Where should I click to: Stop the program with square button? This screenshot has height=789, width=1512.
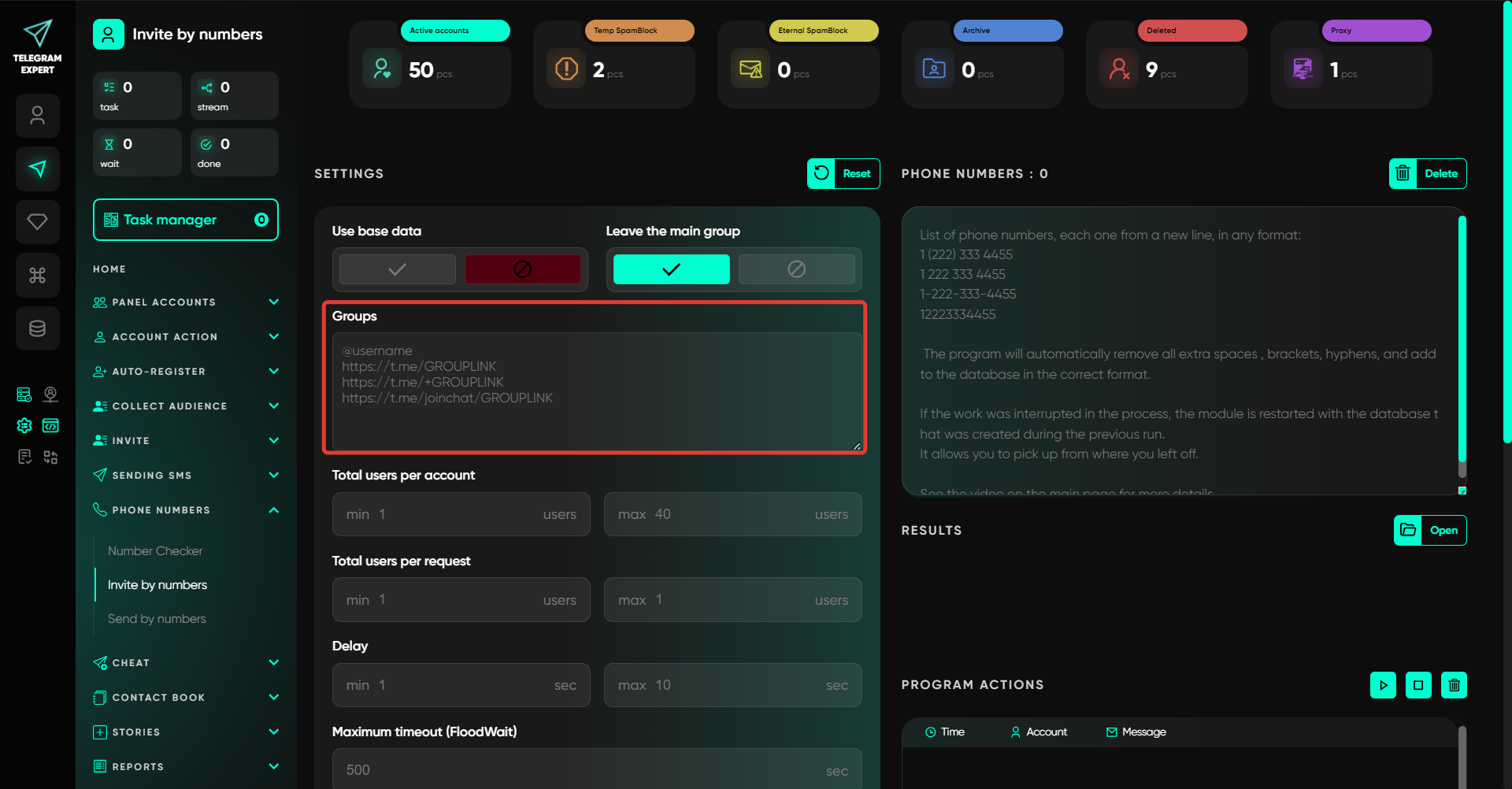click(1418, 685)
